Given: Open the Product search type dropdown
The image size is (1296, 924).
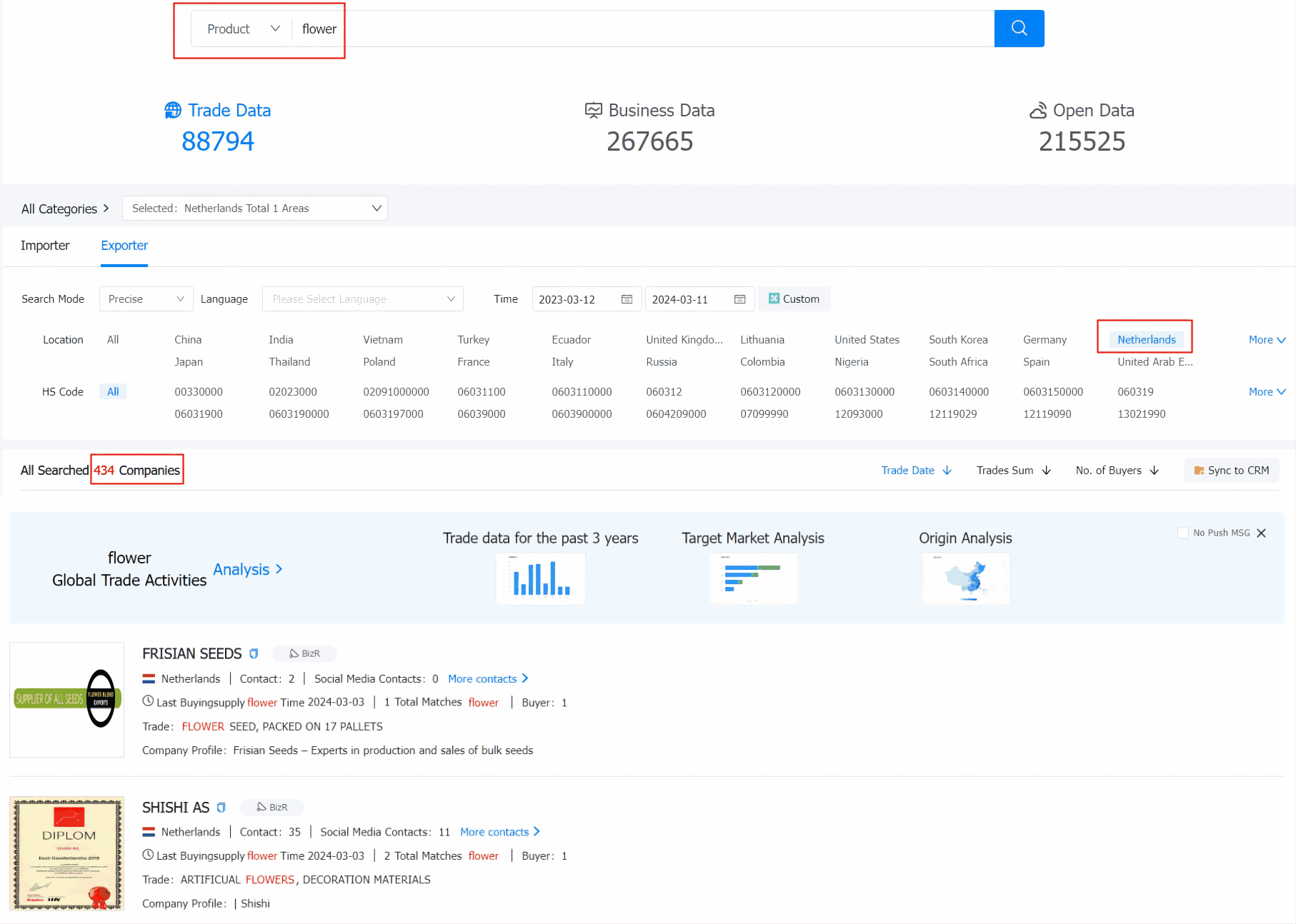Looking at the screenshot, I should click(242, 29).
